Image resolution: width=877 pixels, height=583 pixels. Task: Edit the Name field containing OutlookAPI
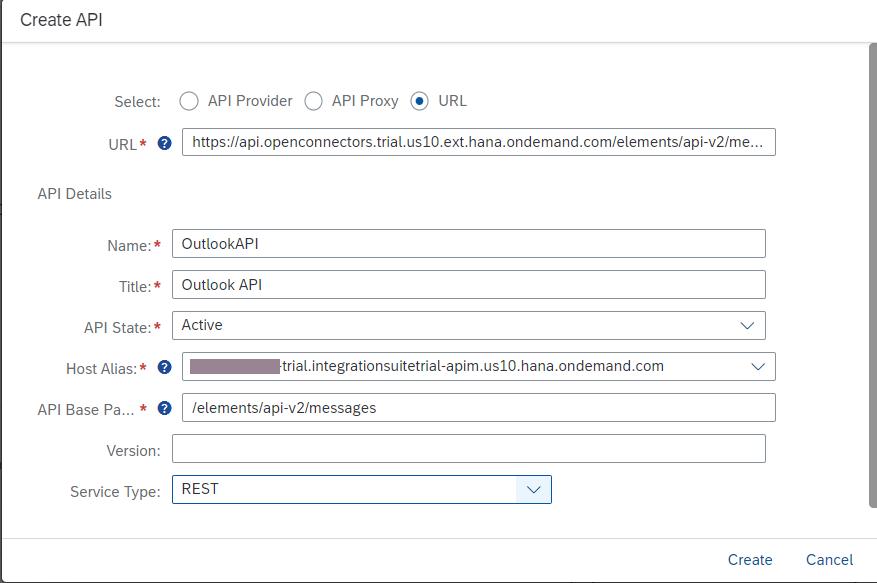coord(468,243)
